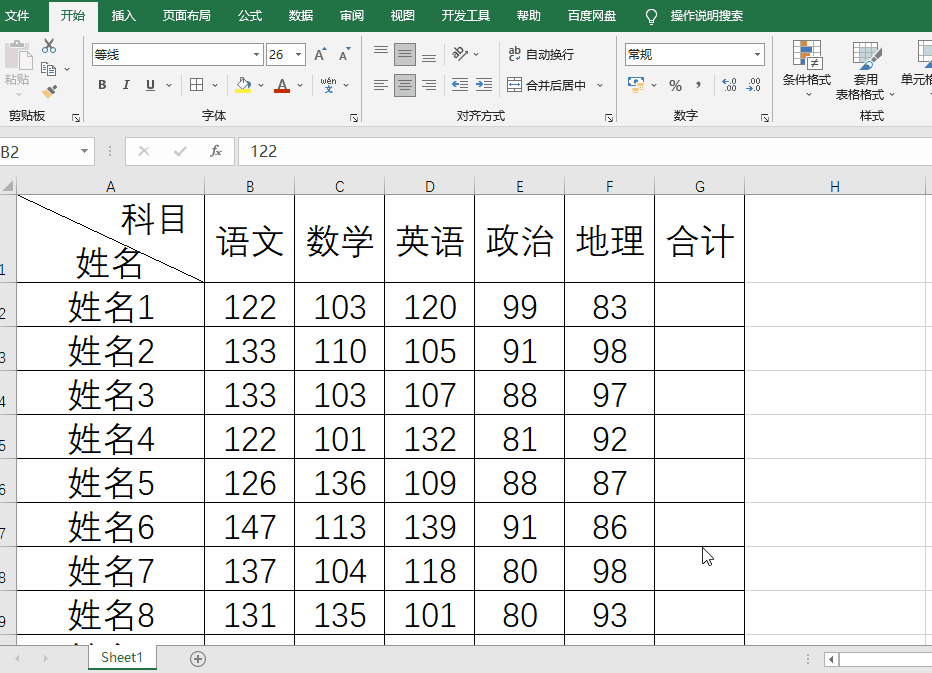This screenshot has height=673, width=932.
Task: Toggle Underline formatting
Action: 150,85
